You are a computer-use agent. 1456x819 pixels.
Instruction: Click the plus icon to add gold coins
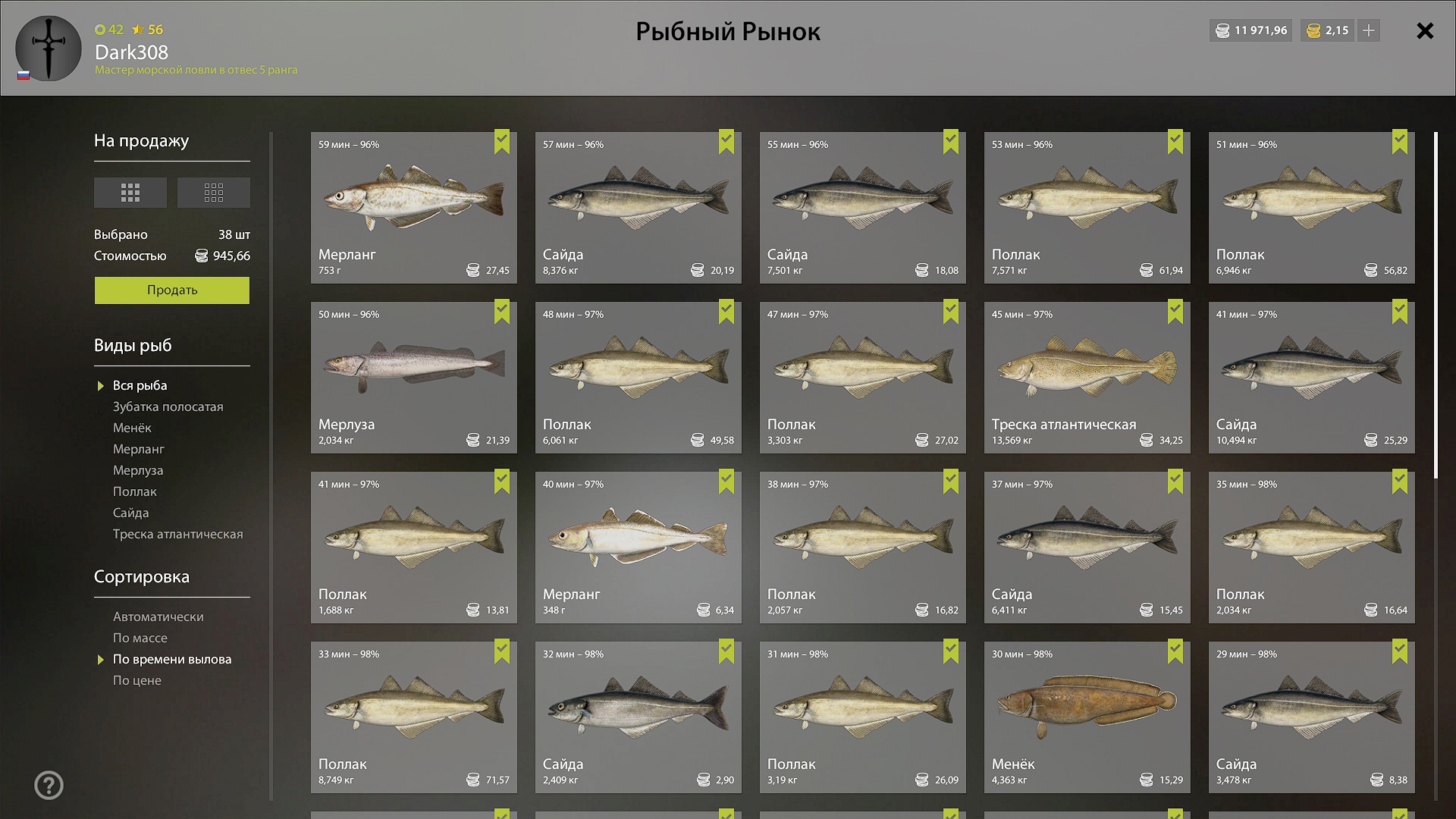[x=1369, y=30]
